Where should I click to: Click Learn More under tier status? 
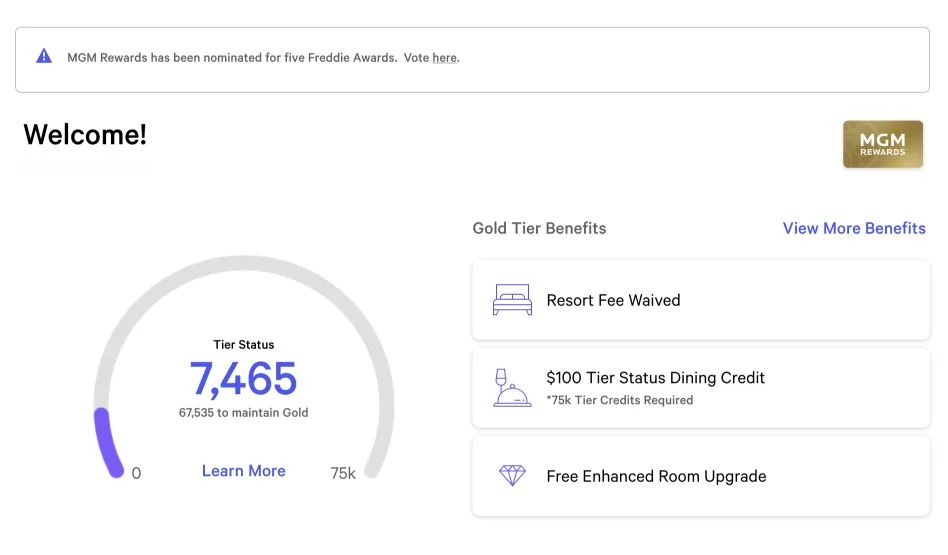click(244, 471)
